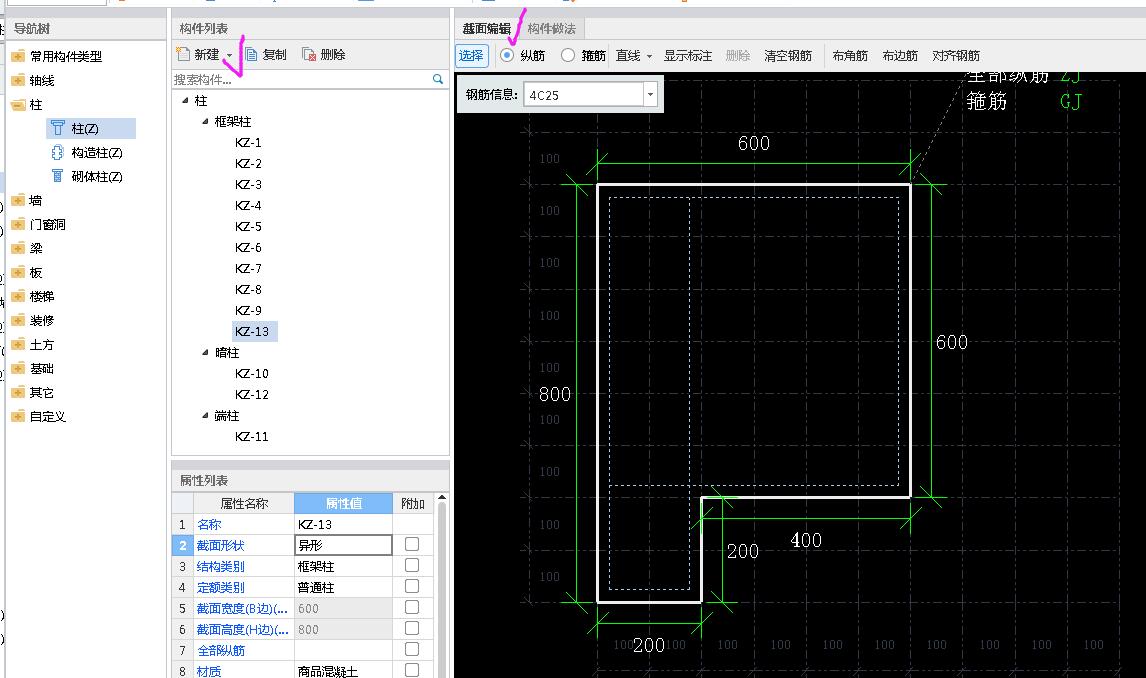
Task: Click the 名称 value cell KZ-13
Action: (344, 524)
